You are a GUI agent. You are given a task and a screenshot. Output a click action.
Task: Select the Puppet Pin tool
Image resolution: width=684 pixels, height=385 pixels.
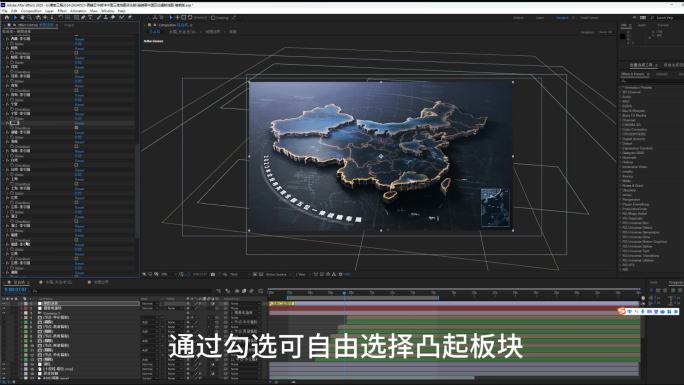130,17
